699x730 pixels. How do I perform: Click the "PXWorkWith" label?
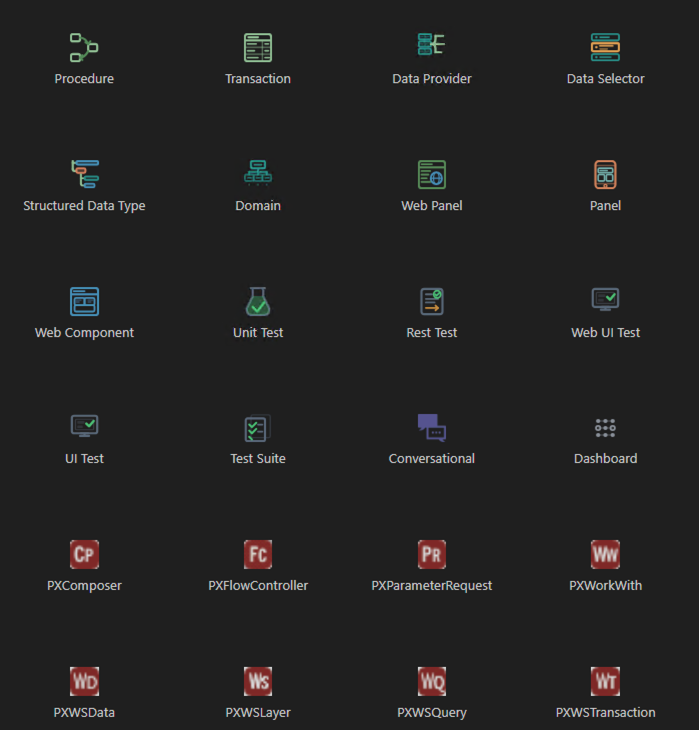coord(605,586)
